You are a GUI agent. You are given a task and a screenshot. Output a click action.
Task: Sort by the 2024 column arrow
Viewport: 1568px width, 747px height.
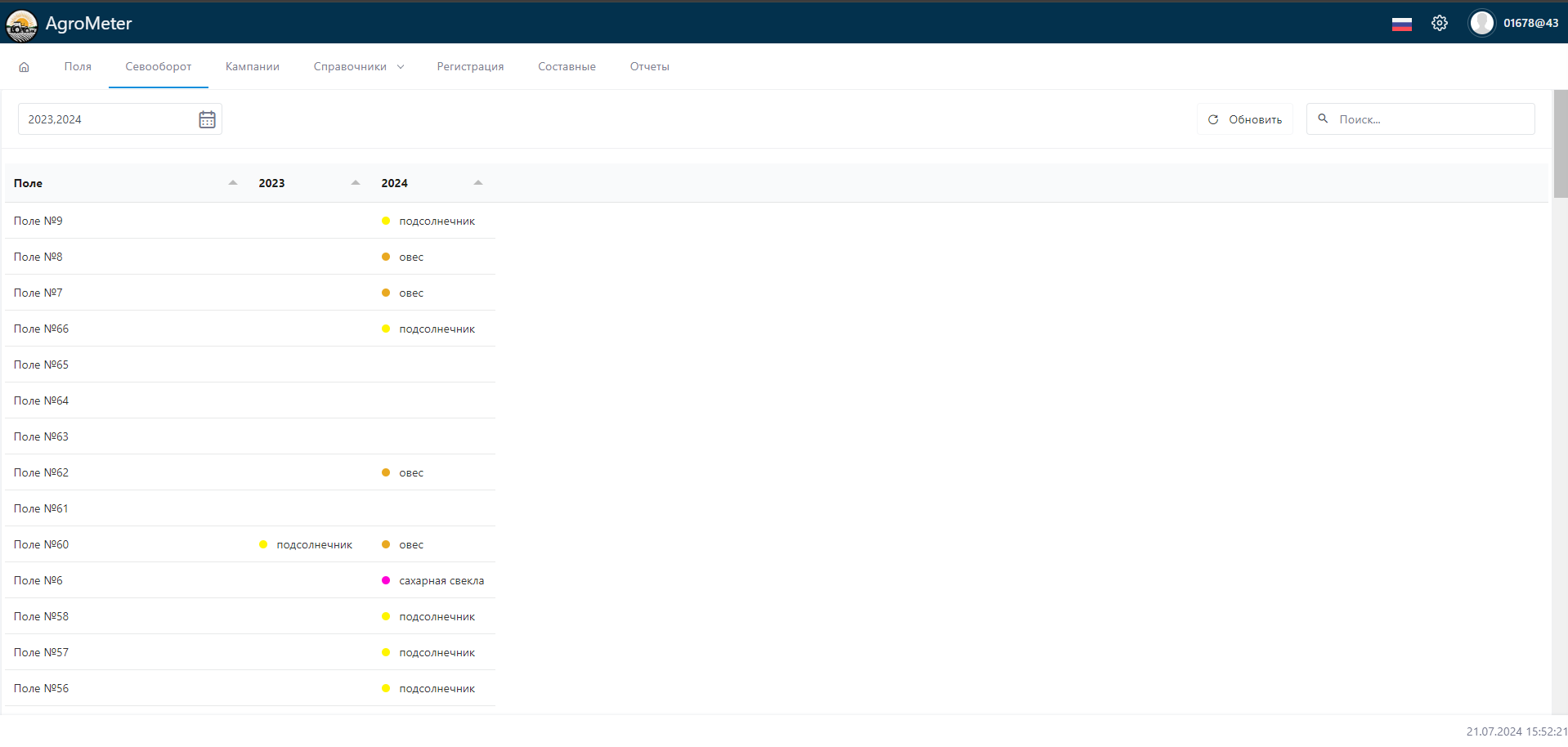tap(478, 183)
